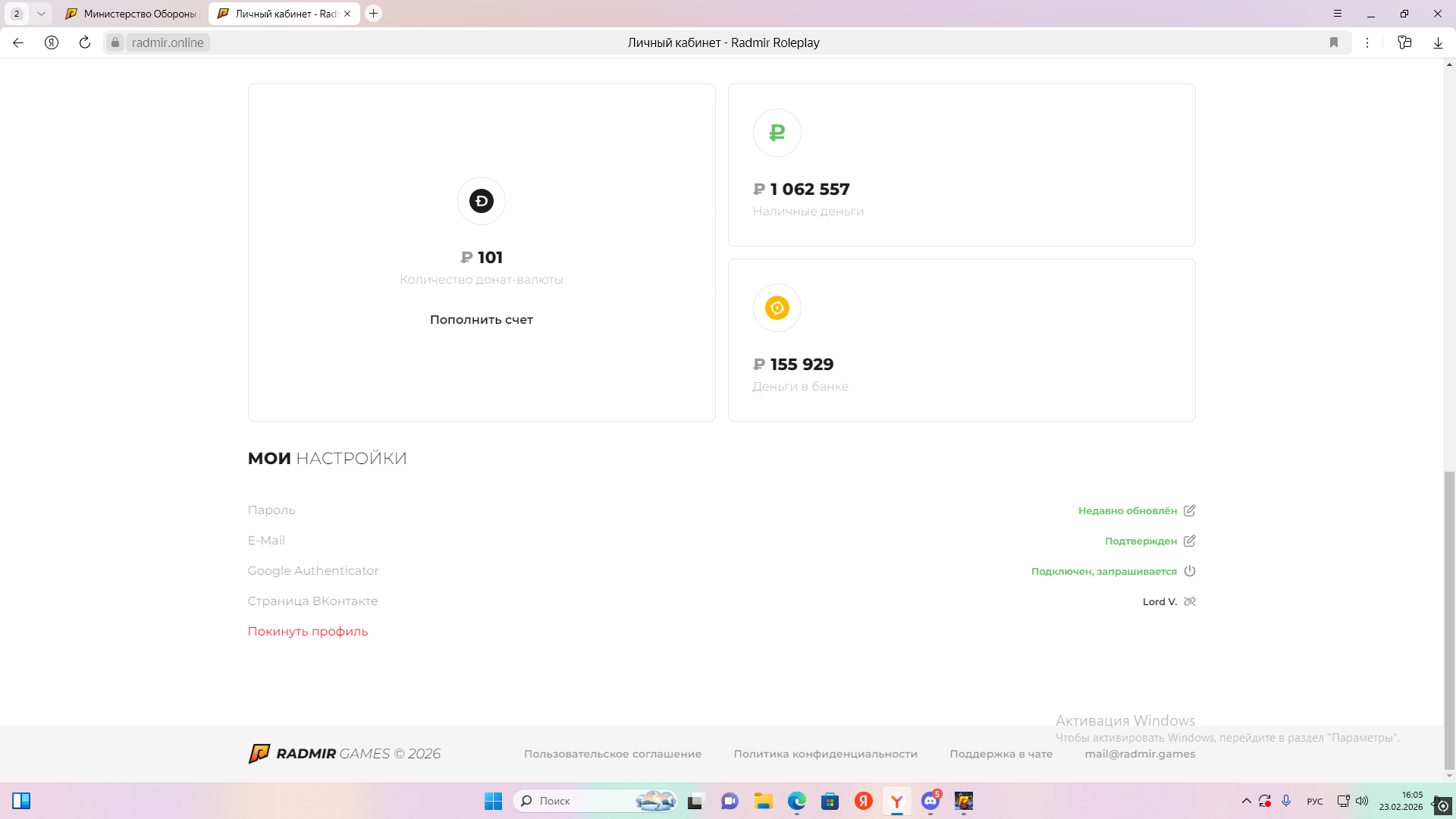This screenshot has height=819, width=1456.
Task: Unlink the VKontakte page with the broken-link icon
Action: tap(1189, 601)
